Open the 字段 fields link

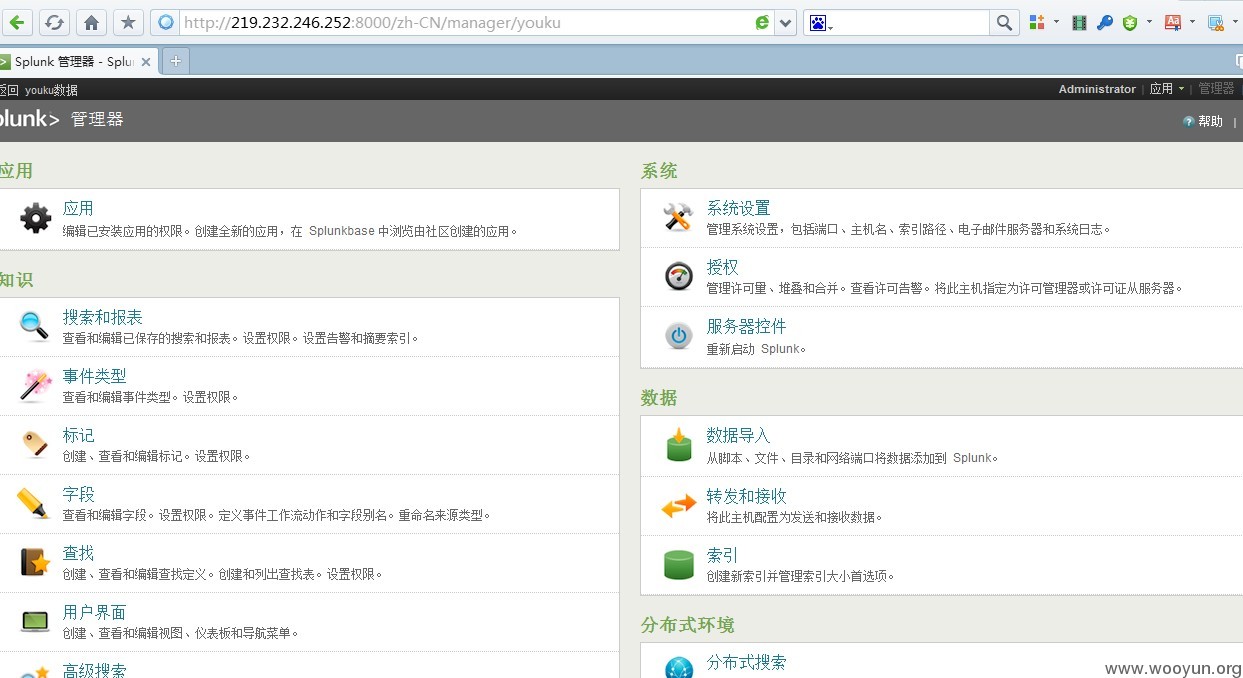(78, 494)
